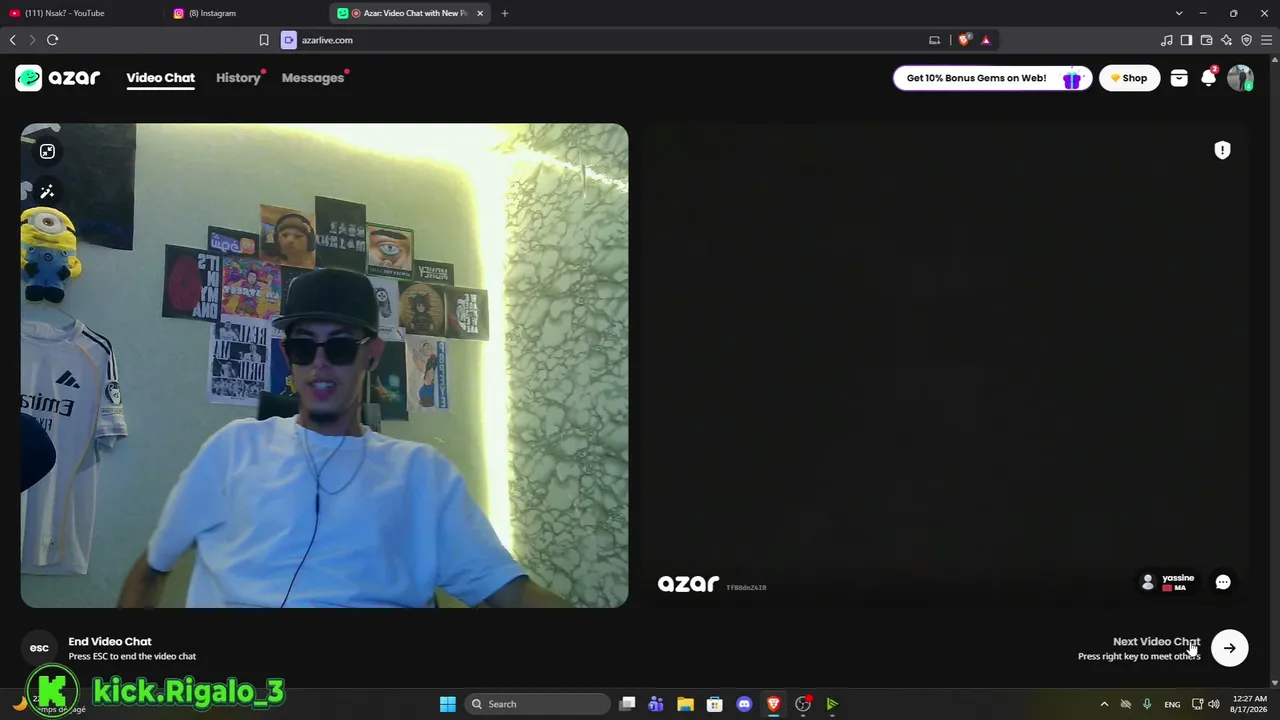Open OBS Studio from taskbar

click(x=803, y=704)
